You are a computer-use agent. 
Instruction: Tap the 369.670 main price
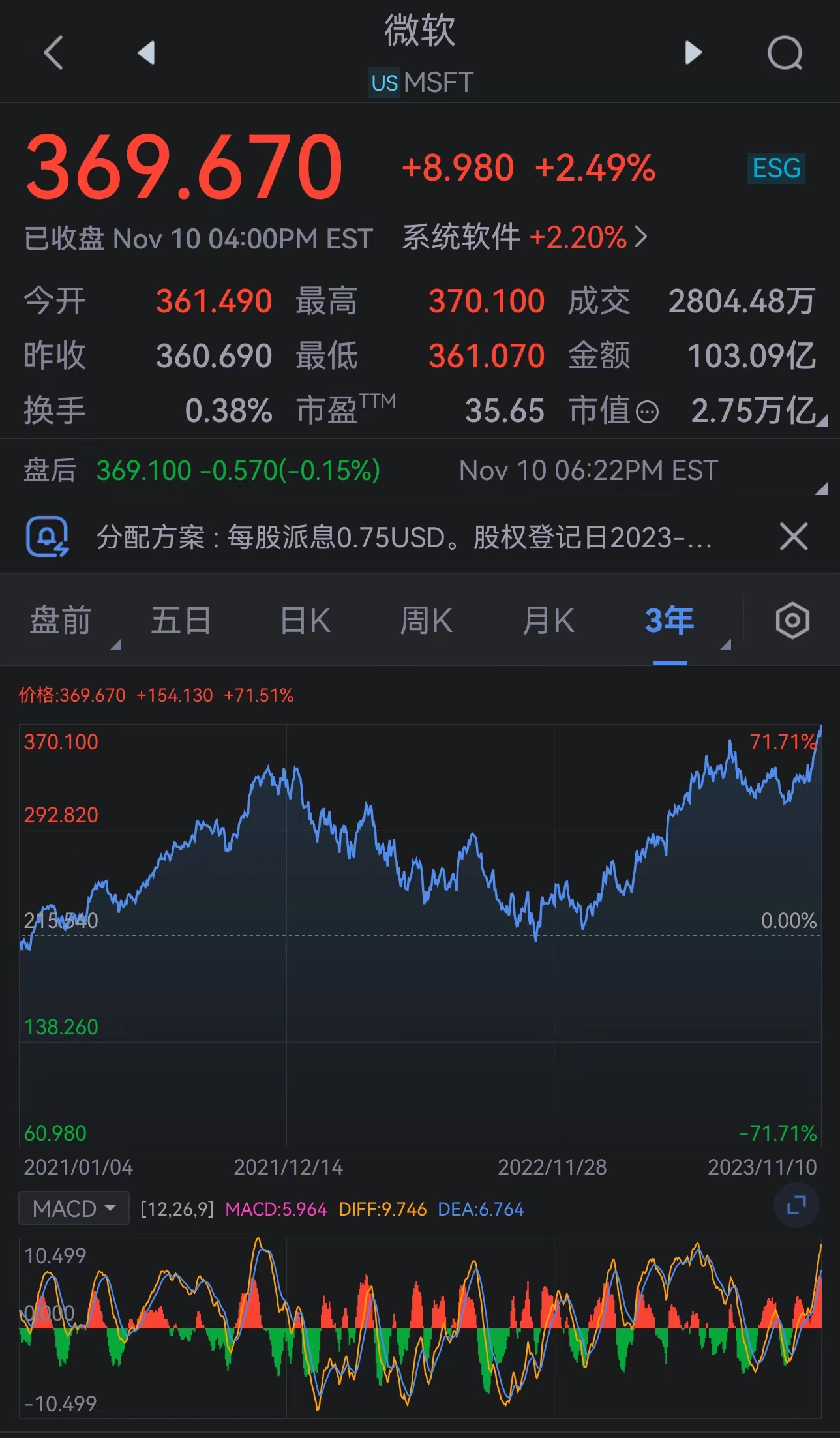pos(184,166)
